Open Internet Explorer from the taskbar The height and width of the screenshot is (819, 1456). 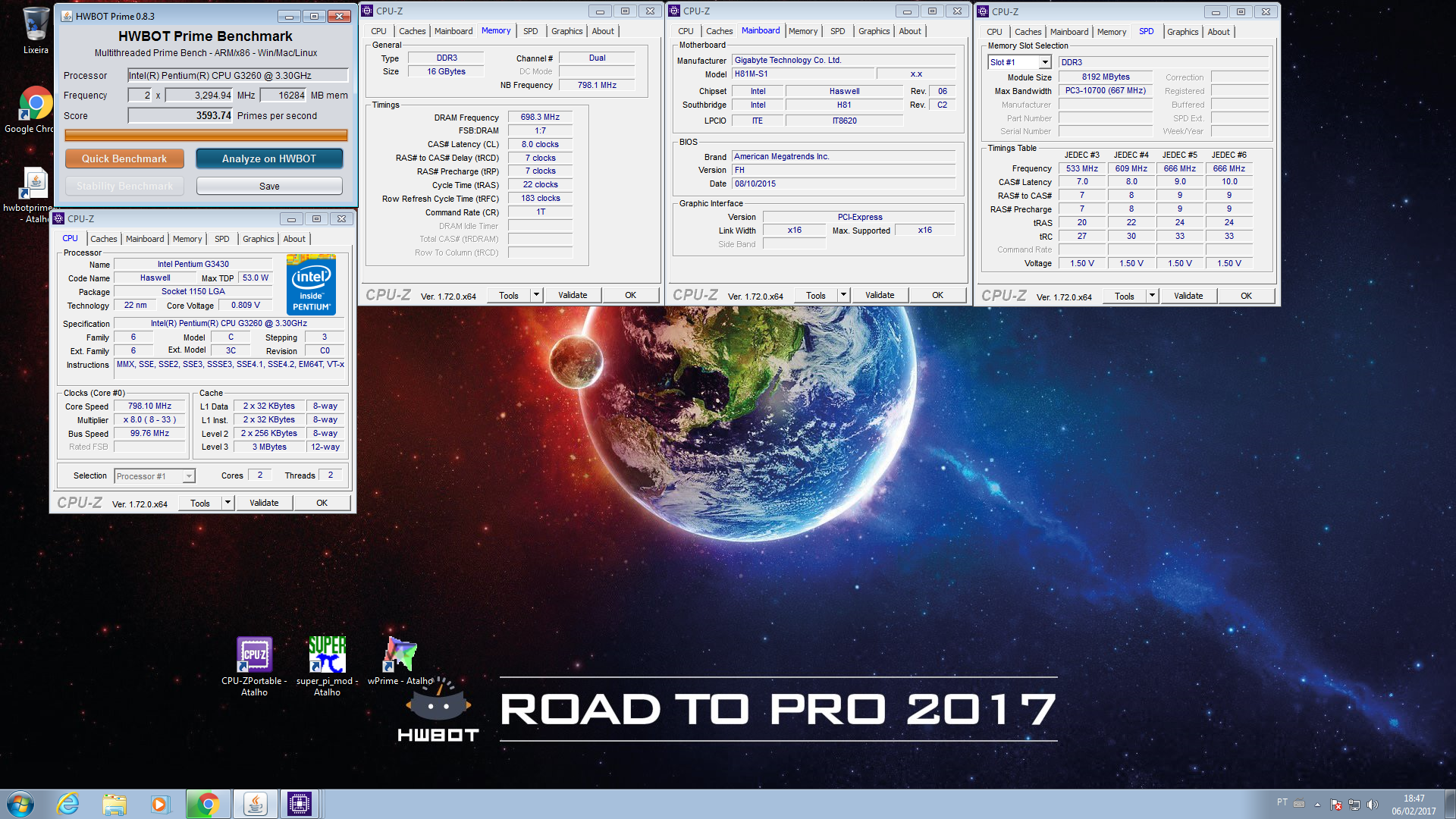[x=68, y=804]
